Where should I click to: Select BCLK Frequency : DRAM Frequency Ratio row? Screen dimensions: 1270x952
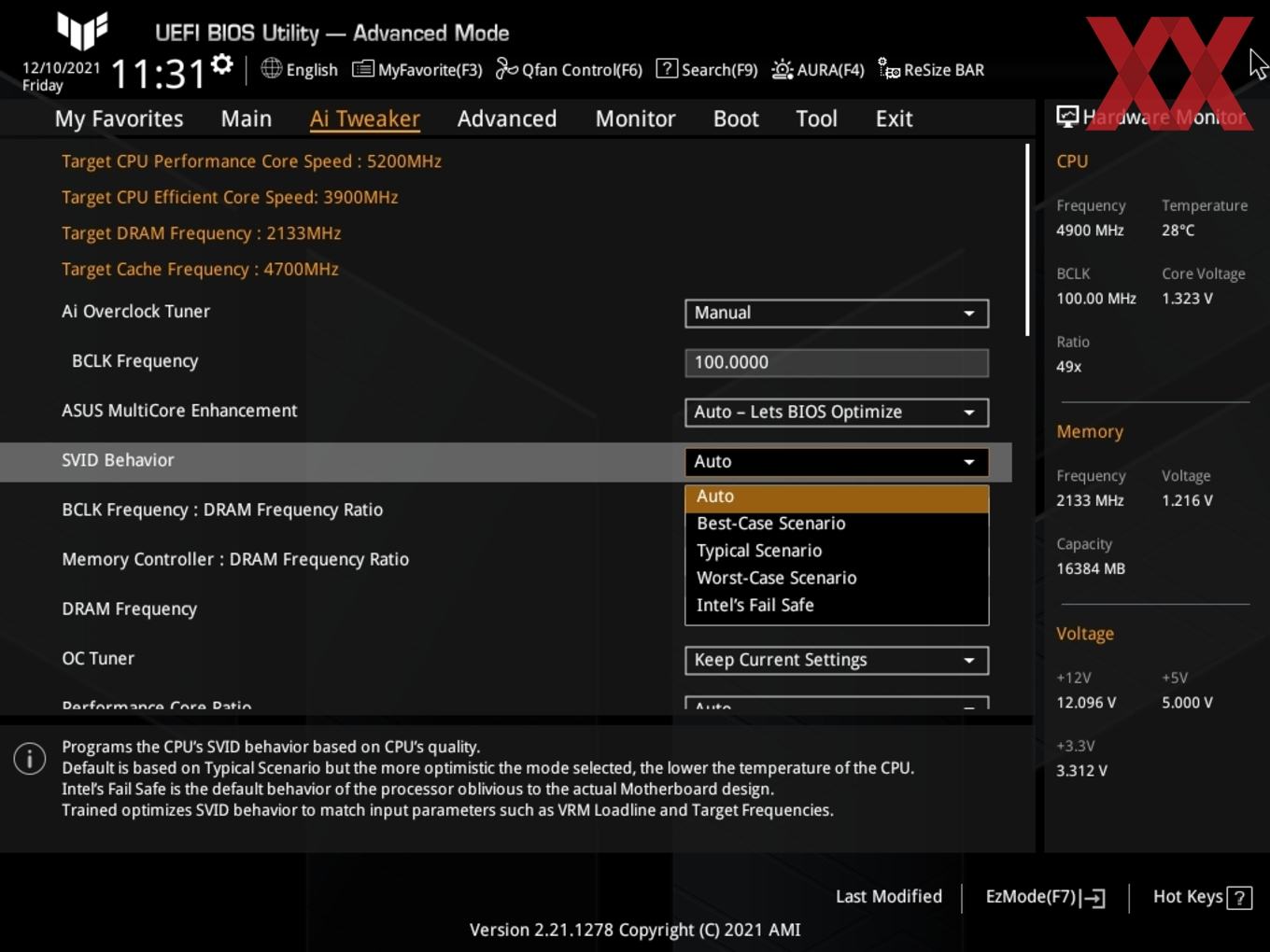222,511
